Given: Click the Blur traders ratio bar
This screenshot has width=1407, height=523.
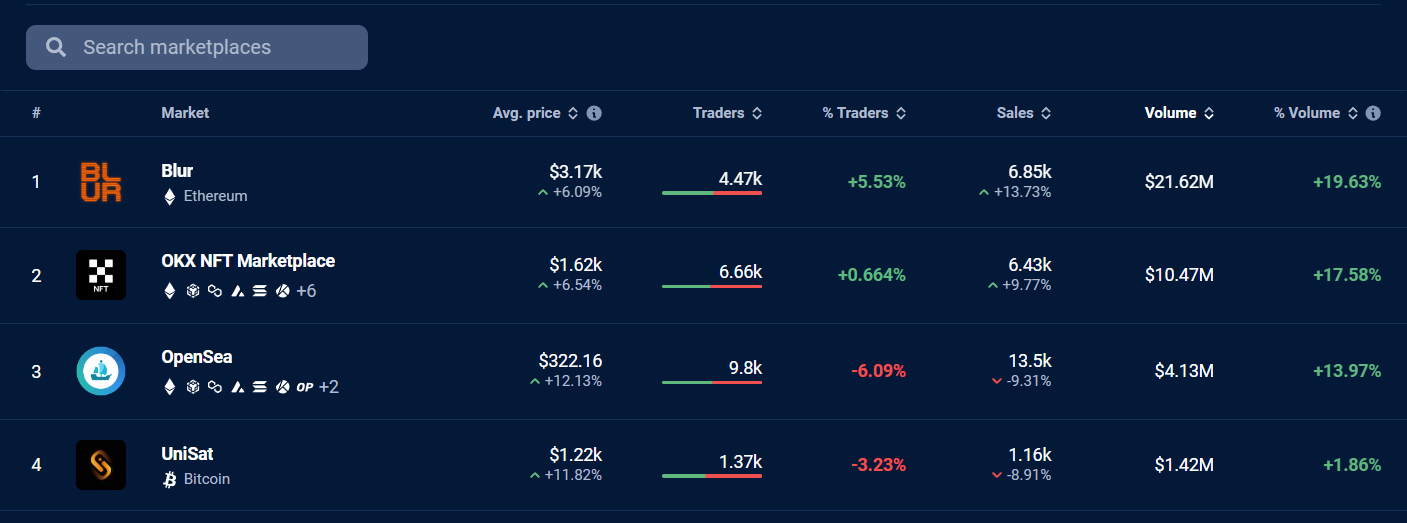Looking at the screenshot, I should coord(712,192).
